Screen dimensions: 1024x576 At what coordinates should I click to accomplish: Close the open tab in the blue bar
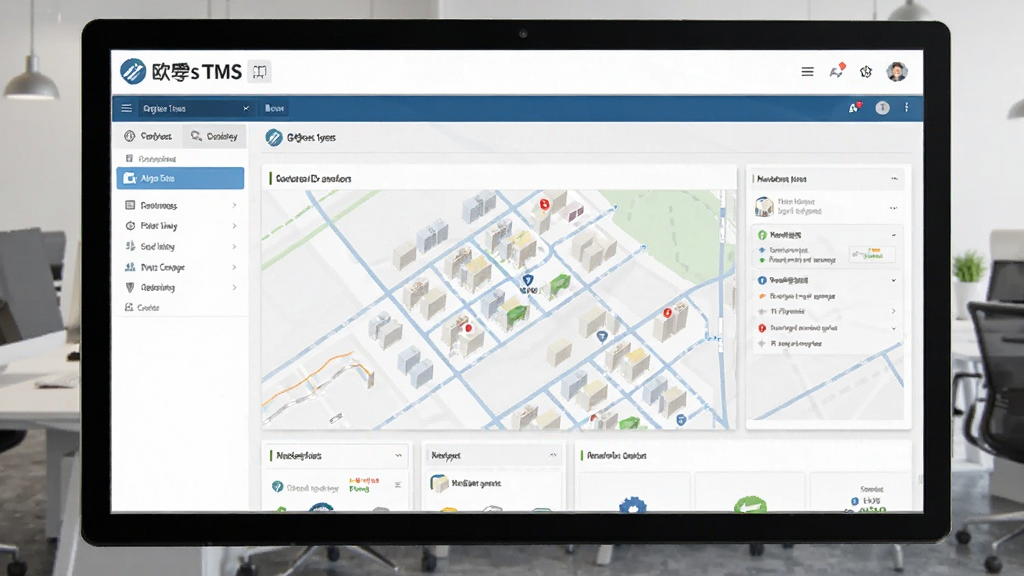click(246, 108)
